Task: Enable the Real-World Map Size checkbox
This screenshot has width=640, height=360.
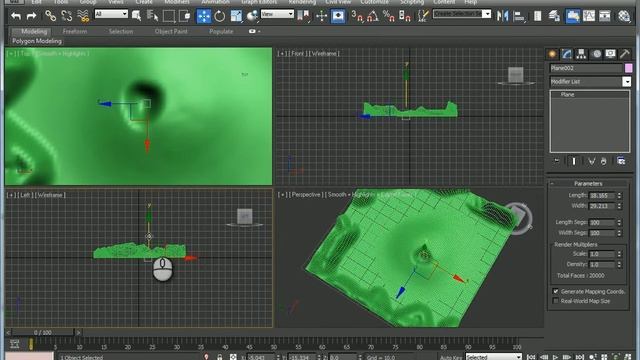Action: [556, 301]
